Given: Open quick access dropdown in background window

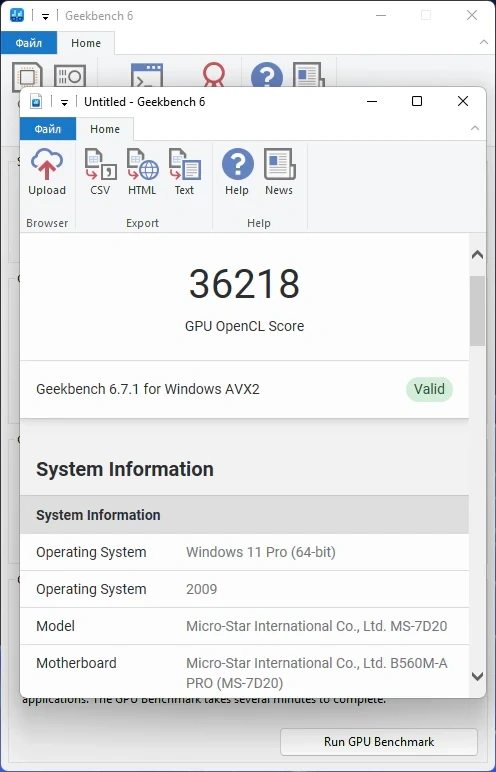Looking at the screenshot, I should click(x=45, y=17).
